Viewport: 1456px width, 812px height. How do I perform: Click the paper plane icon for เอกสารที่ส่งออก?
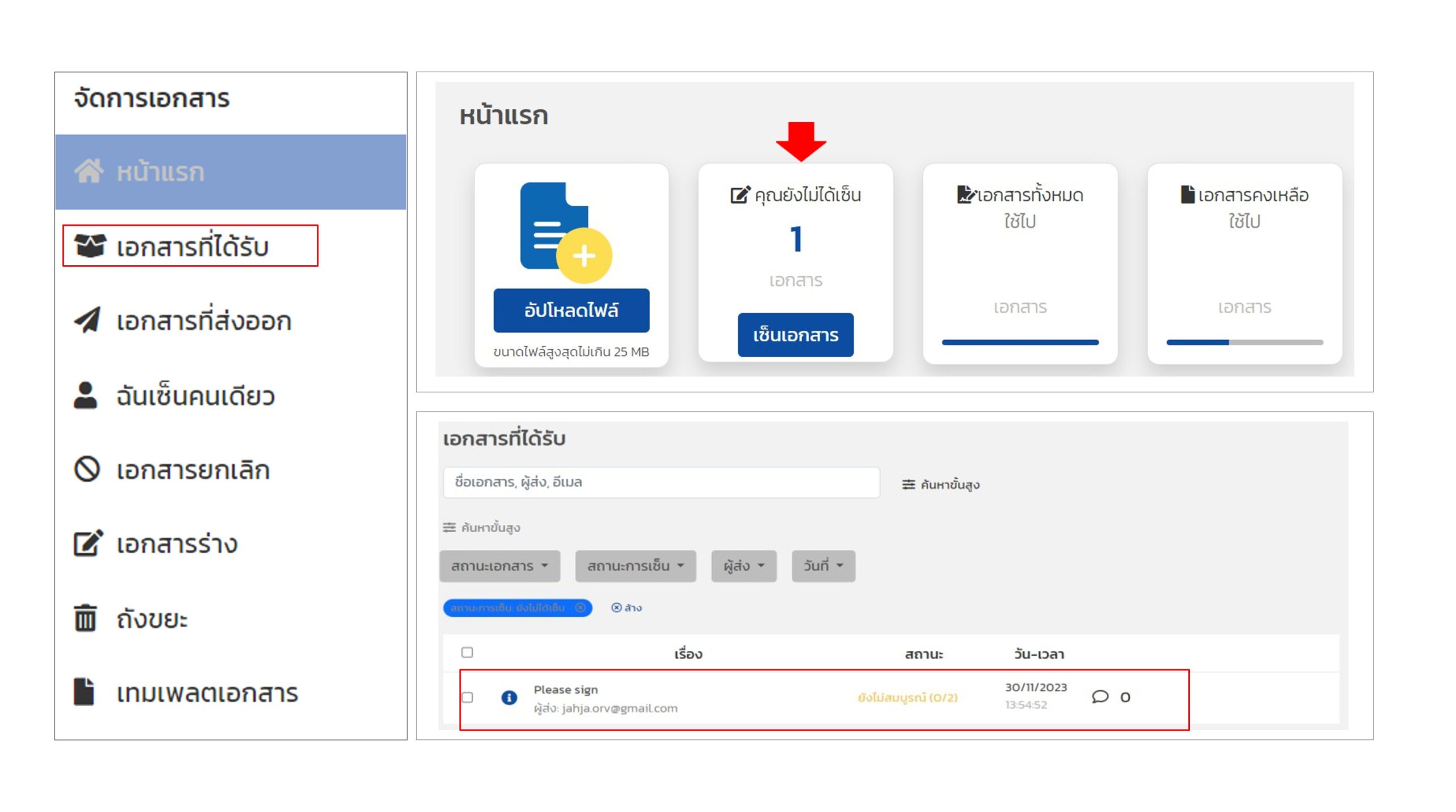pyautogui.click(x=88, y=320)
